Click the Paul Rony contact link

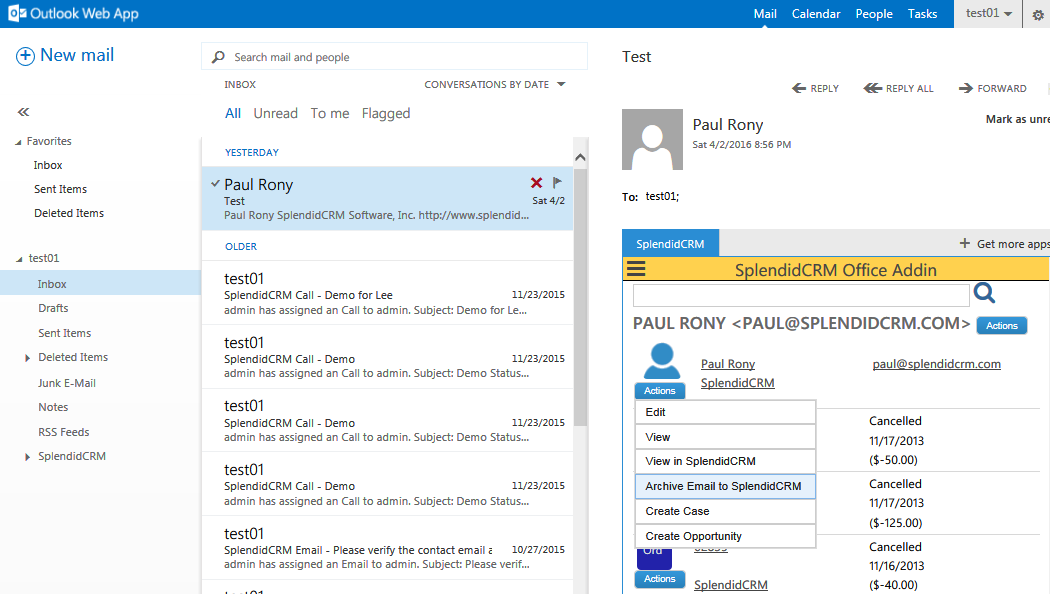(728, 364)
